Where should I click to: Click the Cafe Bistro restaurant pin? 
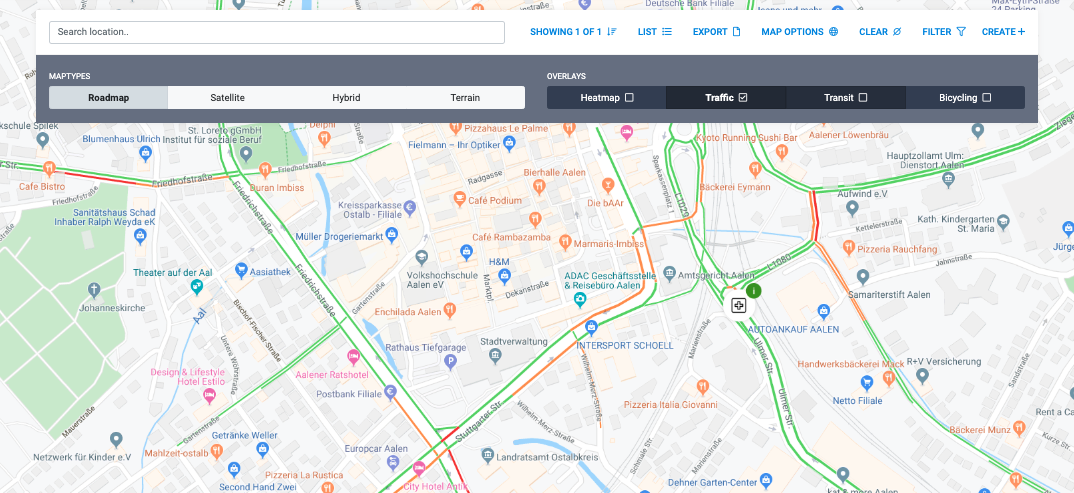point(49,168)
